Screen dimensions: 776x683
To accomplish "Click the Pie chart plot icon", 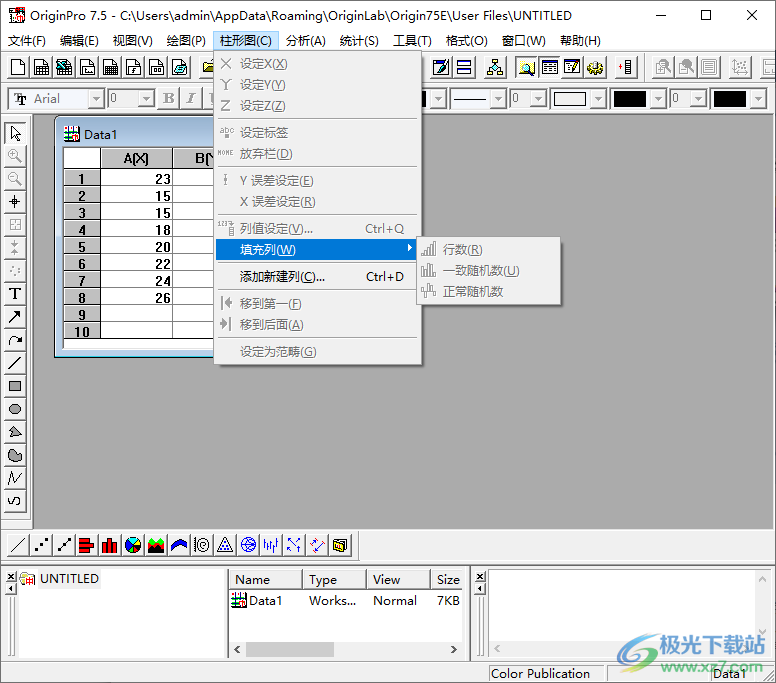I will tap(133, 545).
